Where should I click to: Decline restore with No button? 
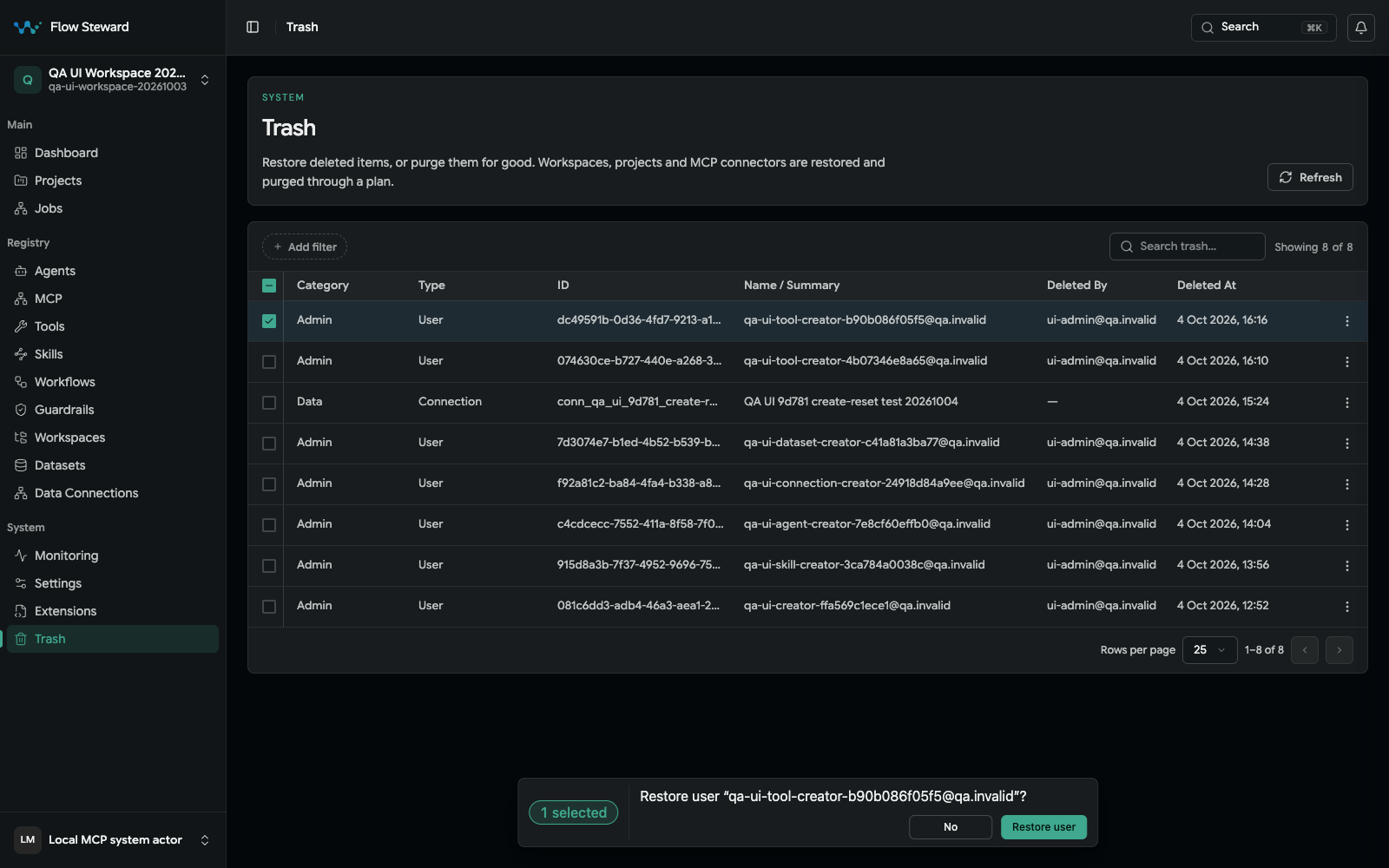click(x=951, y=827)
